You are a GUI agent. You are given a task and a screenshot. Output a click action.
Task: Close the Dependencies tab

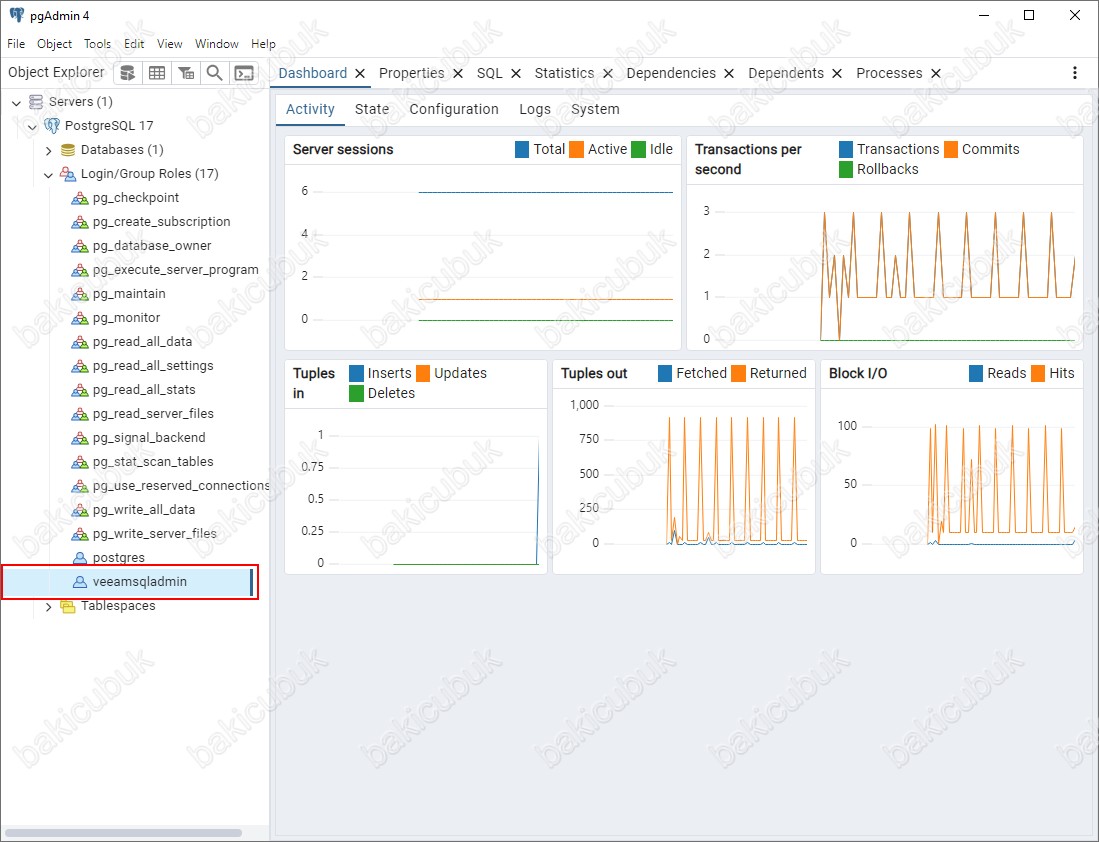tap(729, 74)
